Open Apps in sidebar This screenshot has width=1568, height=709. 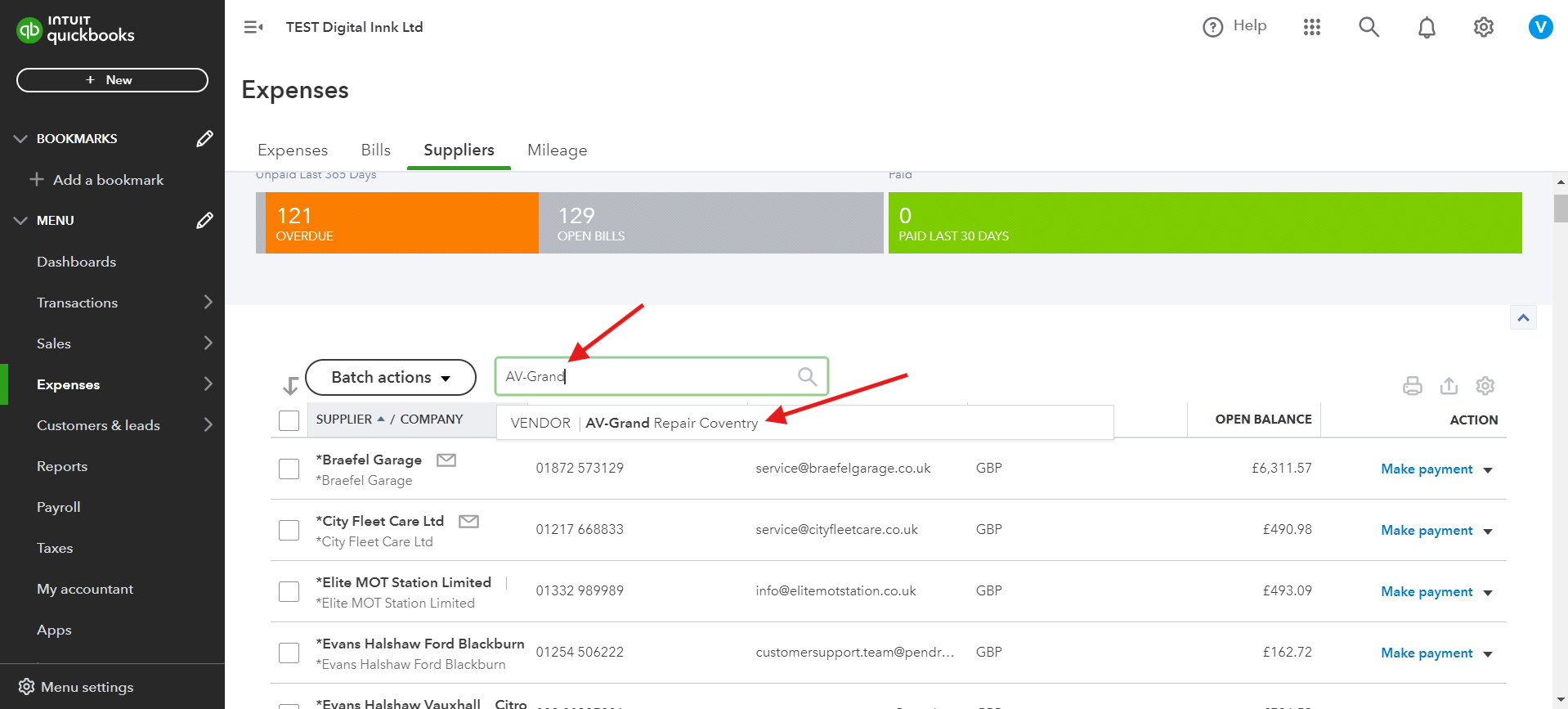click(54, 630)
